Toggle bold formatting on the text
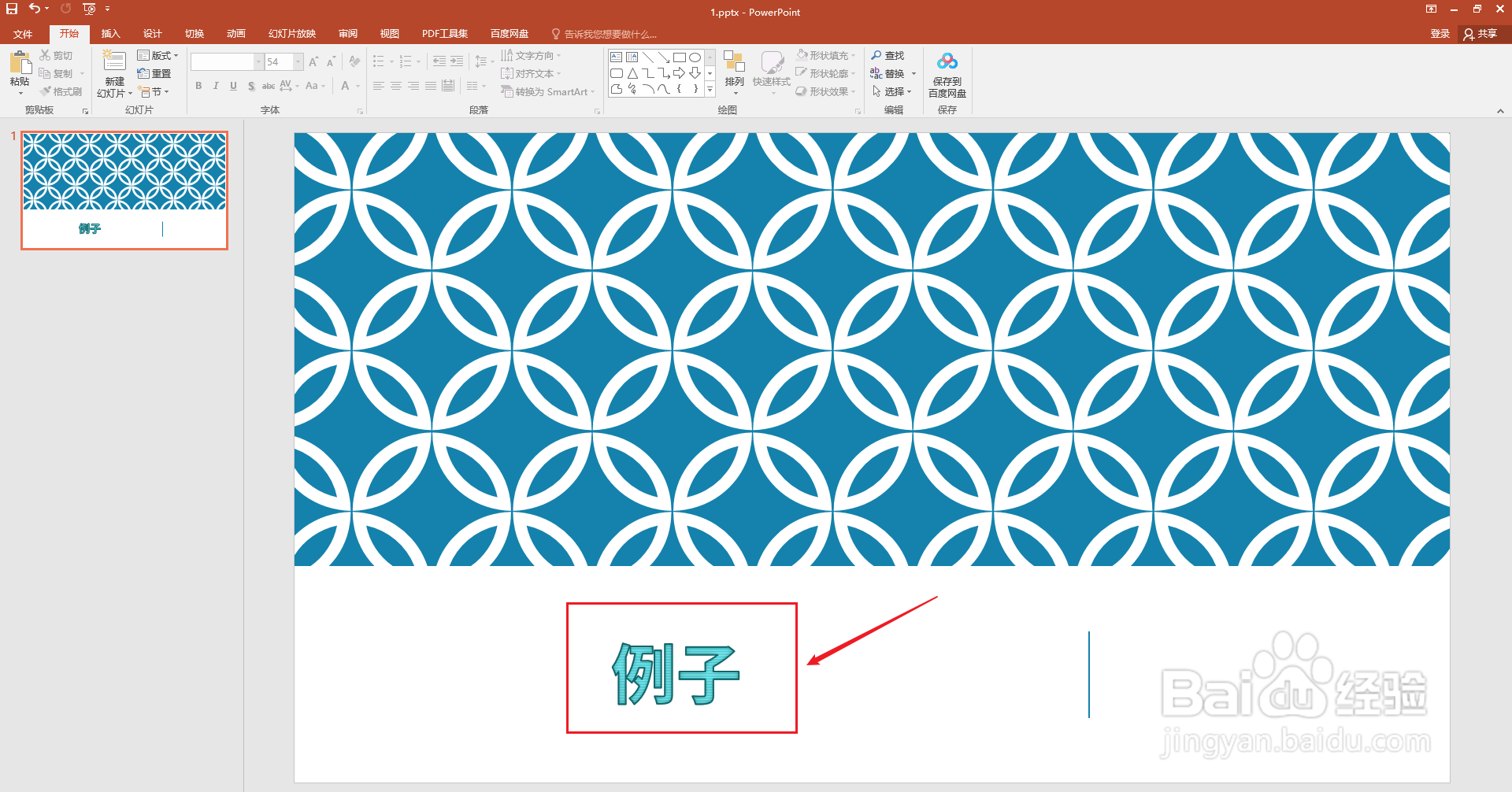 (x=198, y=86)
